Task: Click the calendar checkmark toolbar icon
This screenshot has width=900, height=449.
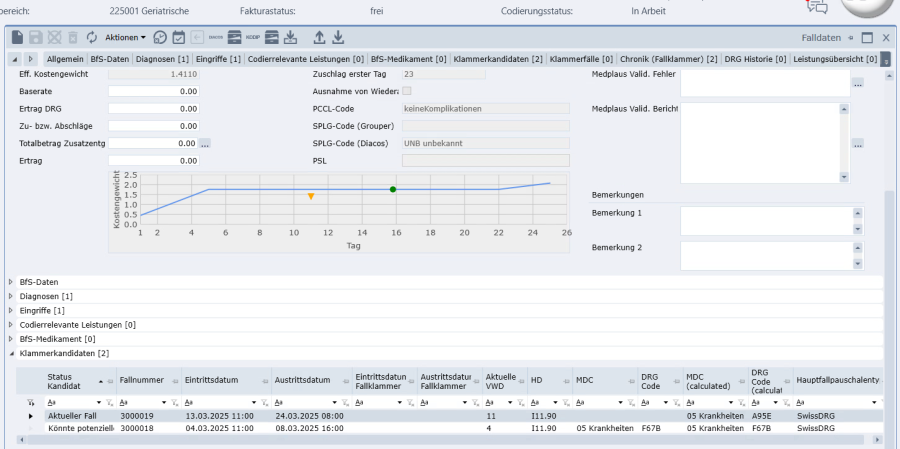Action: (x=178, y=37)
